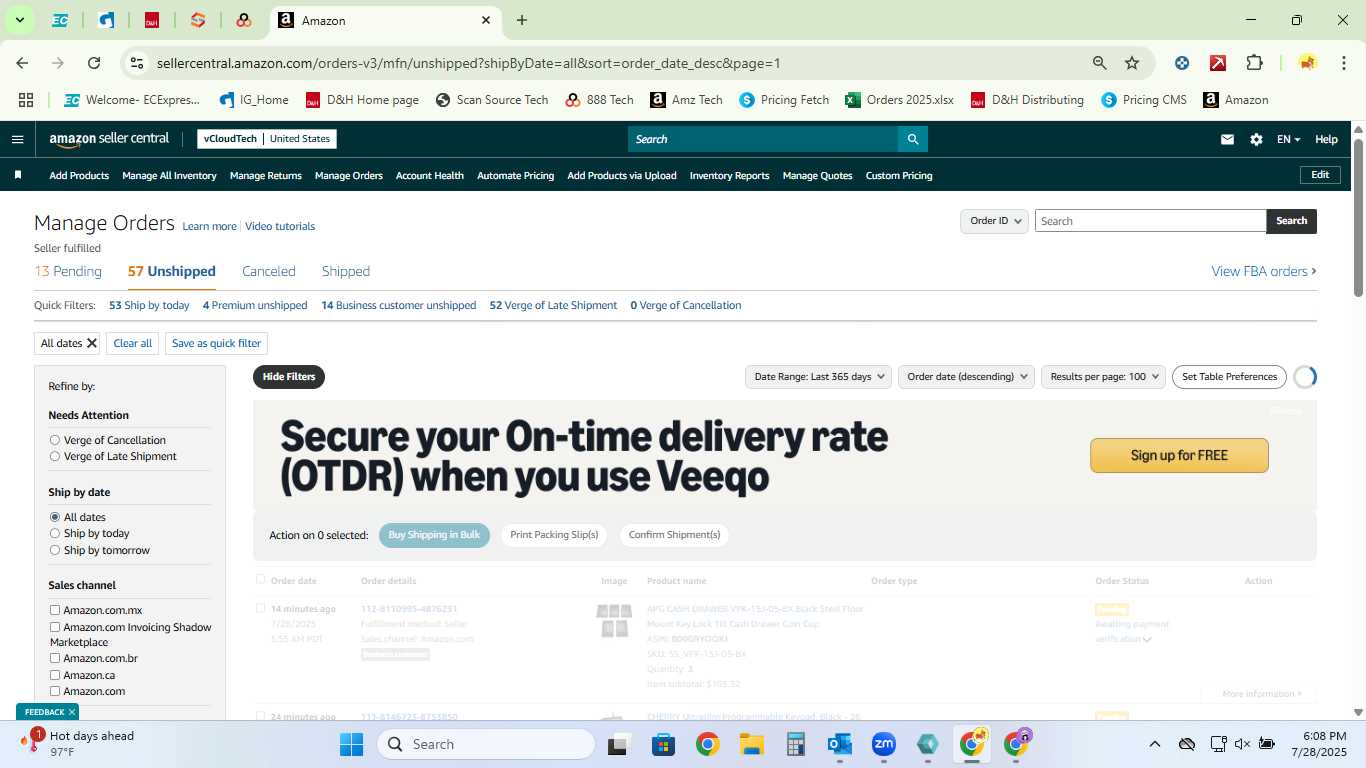Open Account Health menu item
Image resolution: width=1366 pixels, height=768 pixels.
pyautogui.click(x=430, y=175)
